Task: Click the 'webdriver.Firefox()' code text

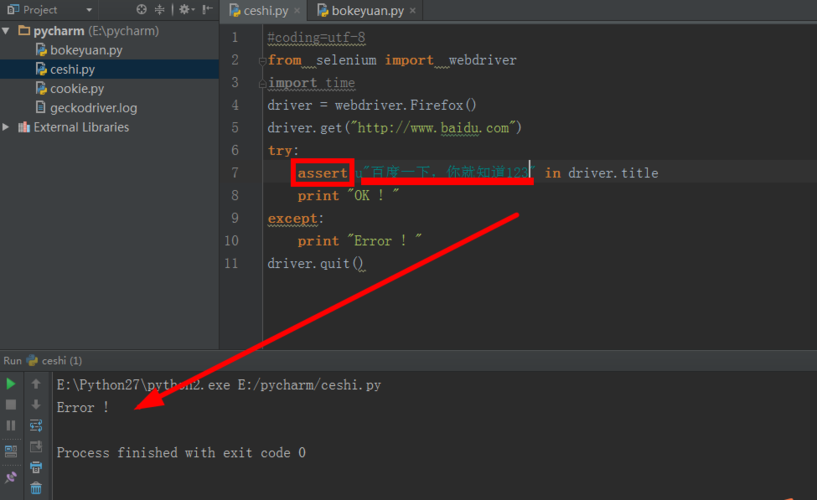Action: click(x=405, y=105)
